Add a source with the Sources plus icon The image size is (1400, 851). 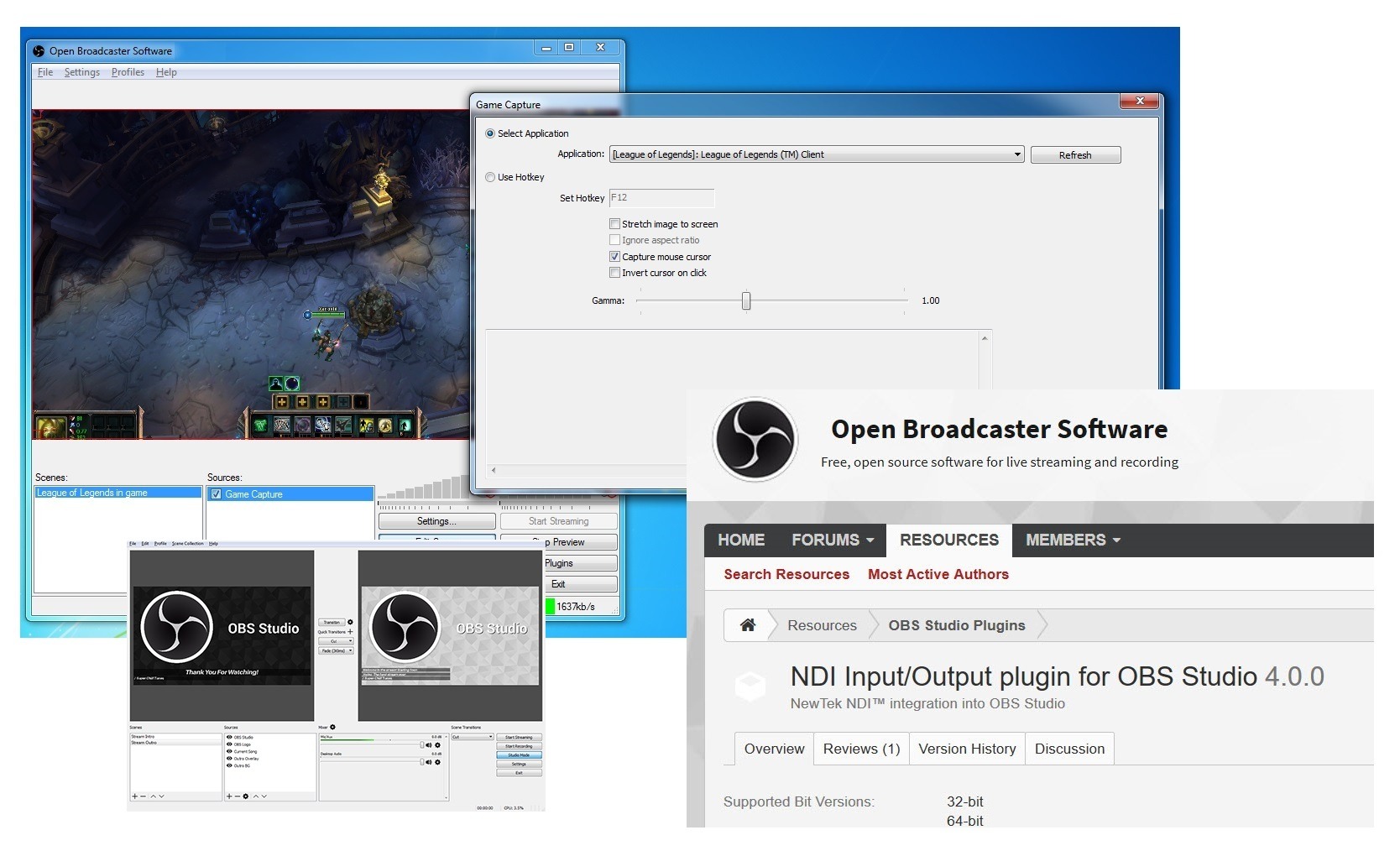tap(229, 796)
